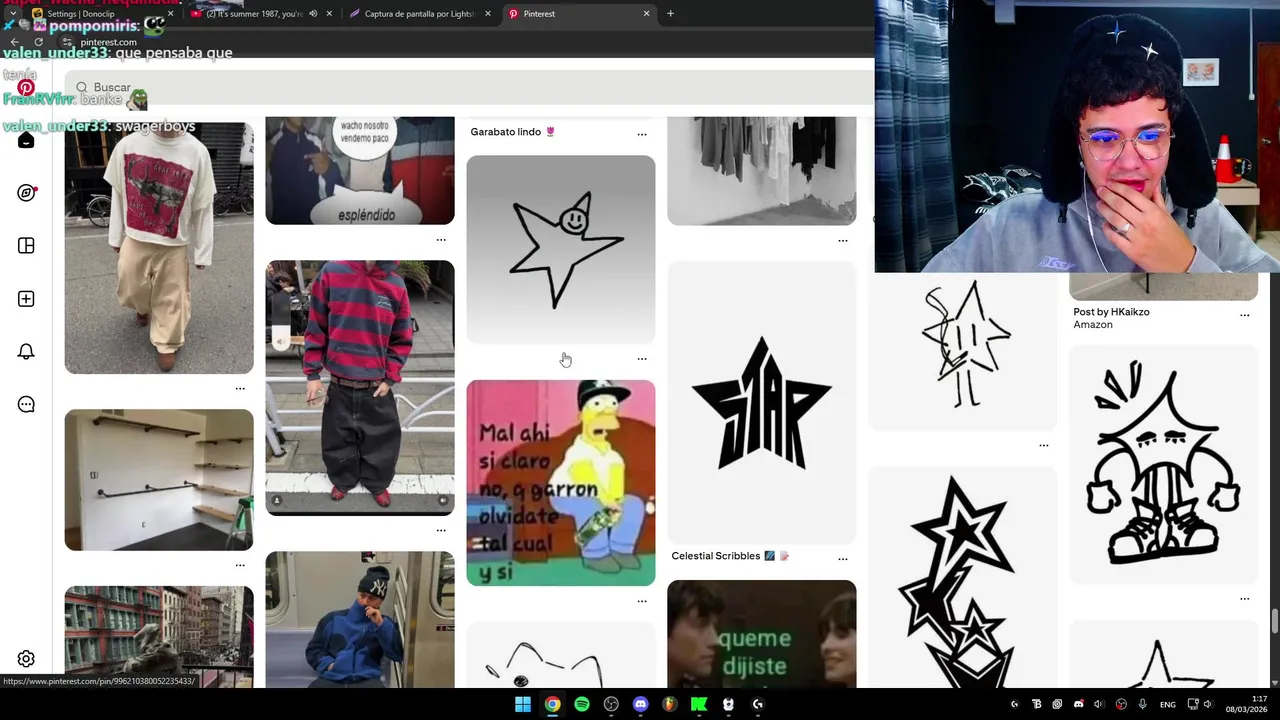Open the sketchy star stick figure pin
Image resolution: width=1280 pixels, height=720 pixels.
coord(963,351)
